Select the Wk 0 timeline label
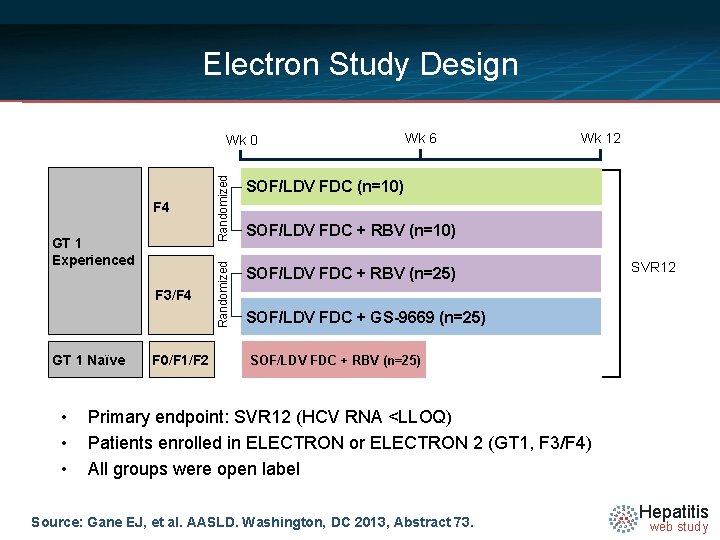This screenshot has height=540, width=720. 242,140
